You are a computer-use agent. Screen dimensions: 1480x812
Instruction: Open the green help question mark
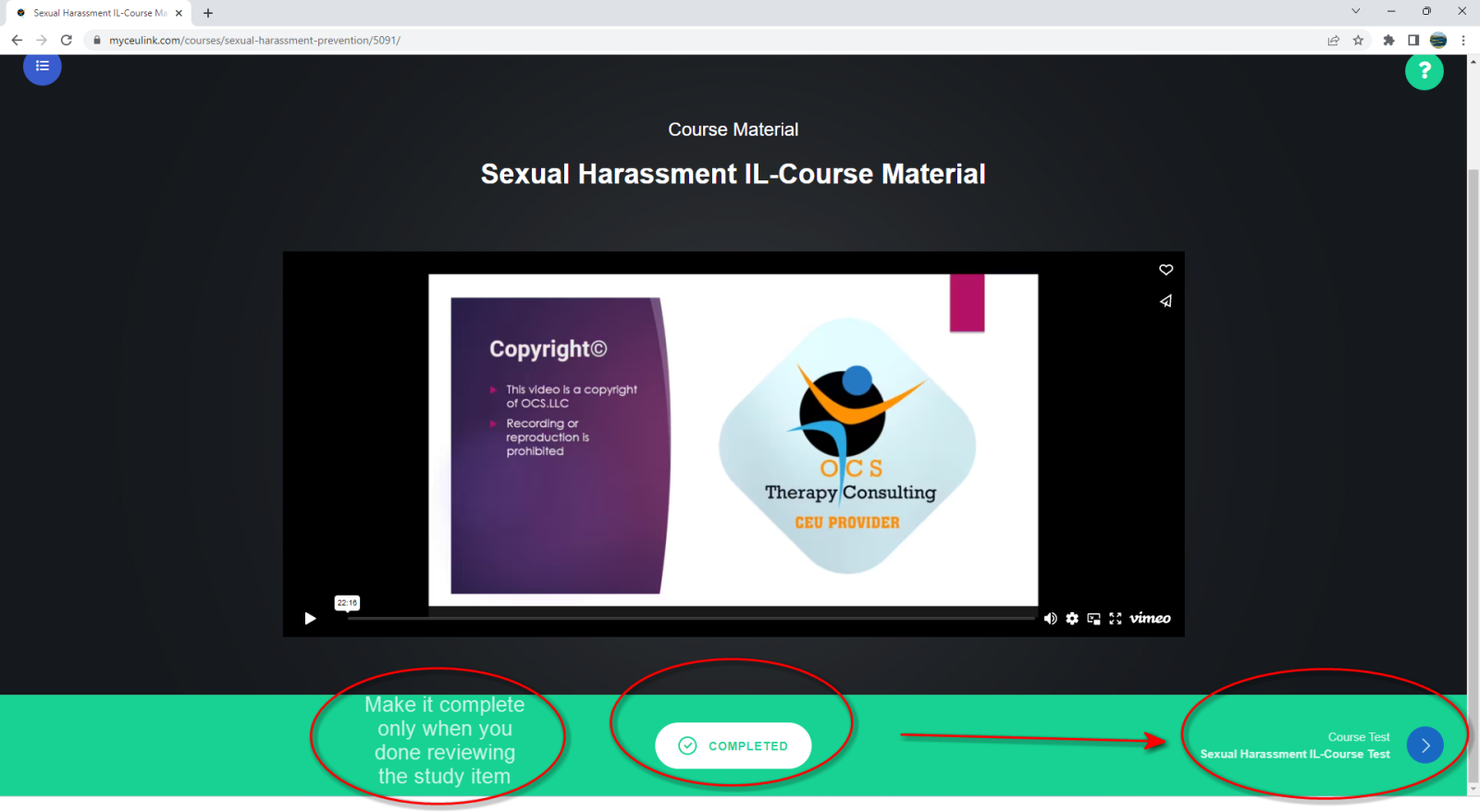(x=1424, y=71)
